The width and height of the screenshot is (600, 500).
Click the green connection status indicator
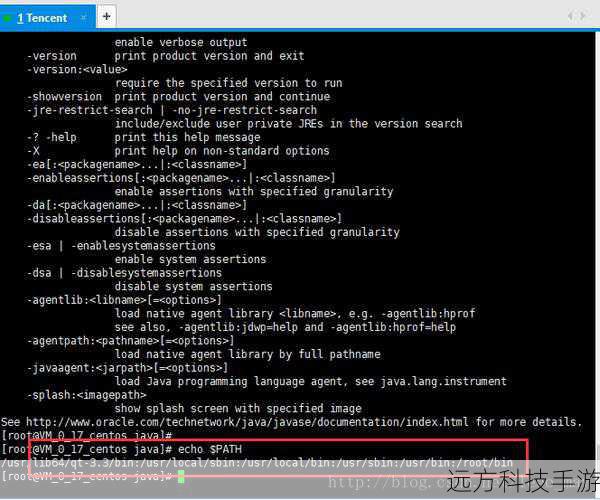point(7,18)
